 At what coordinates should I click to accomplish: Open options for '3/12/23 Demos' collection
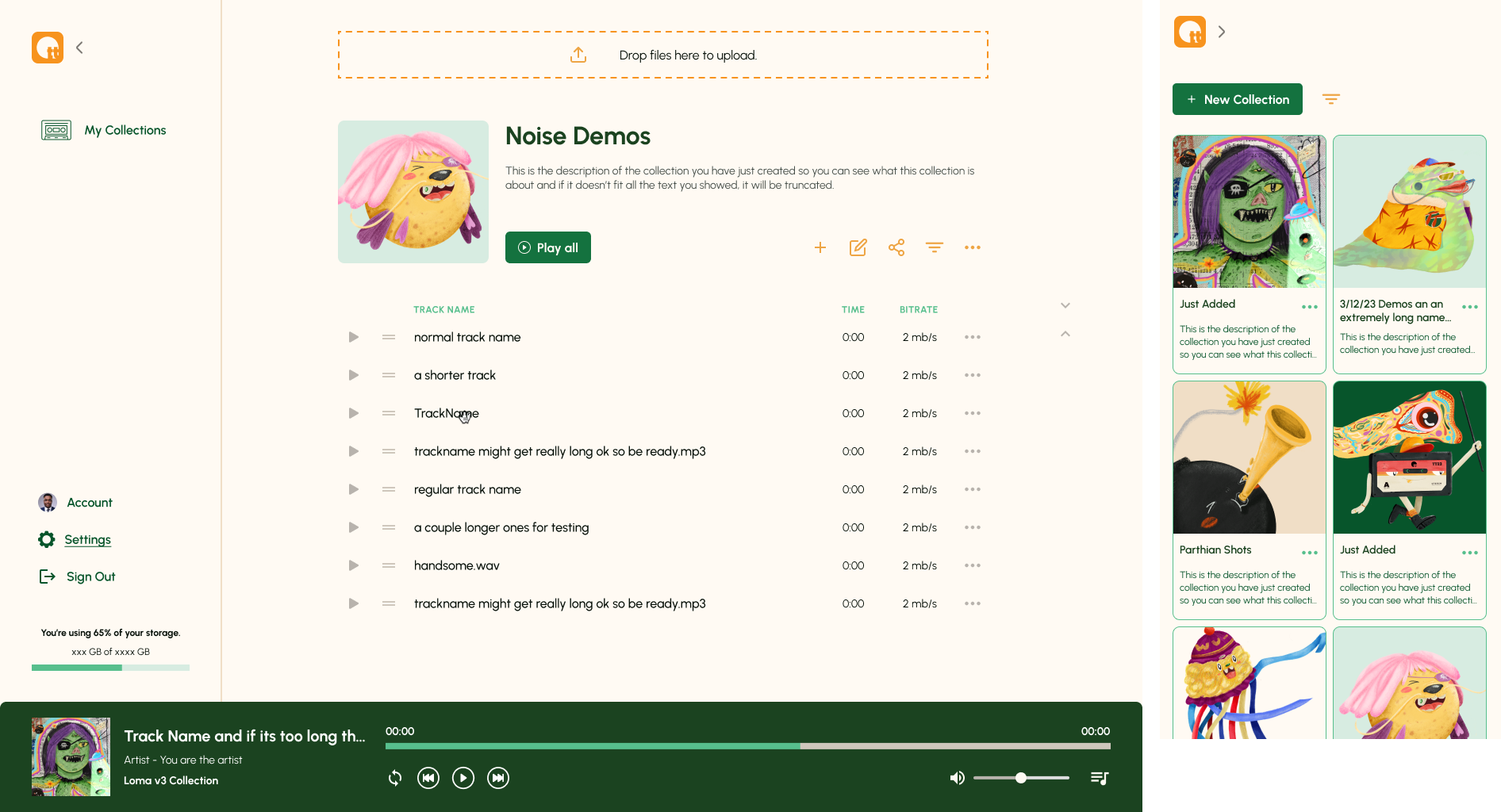tap(1470, 307)
